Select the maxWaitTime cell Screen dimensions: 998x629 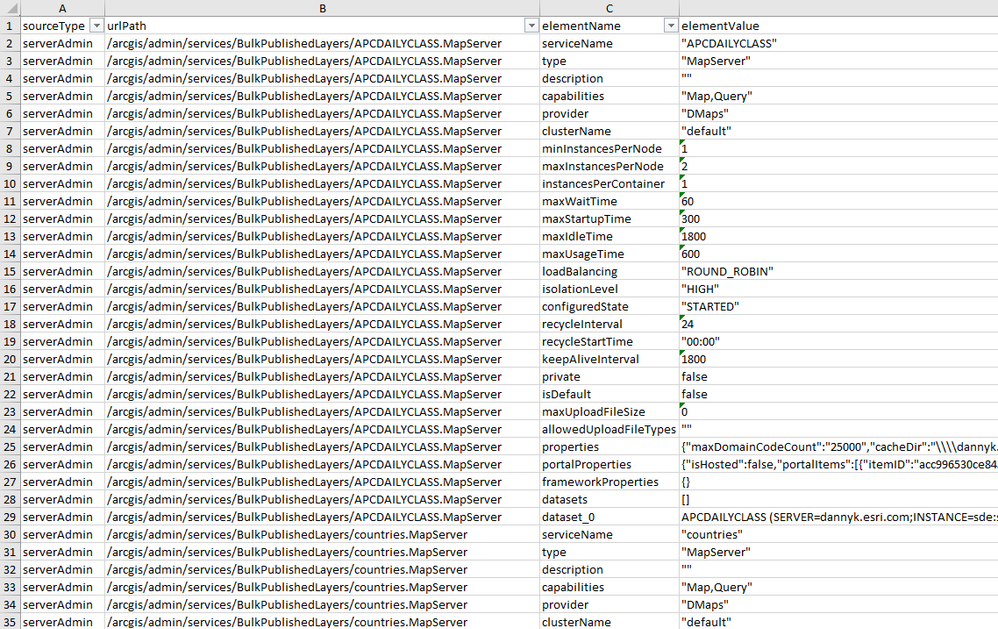click(x=609, y=201)
